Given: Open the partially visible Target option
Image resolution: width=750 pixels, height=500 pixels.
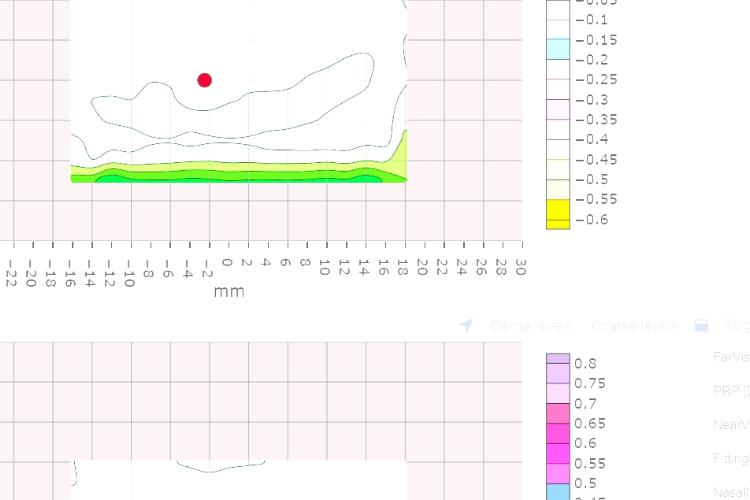Looking at the screenshot, I should 736,325.
